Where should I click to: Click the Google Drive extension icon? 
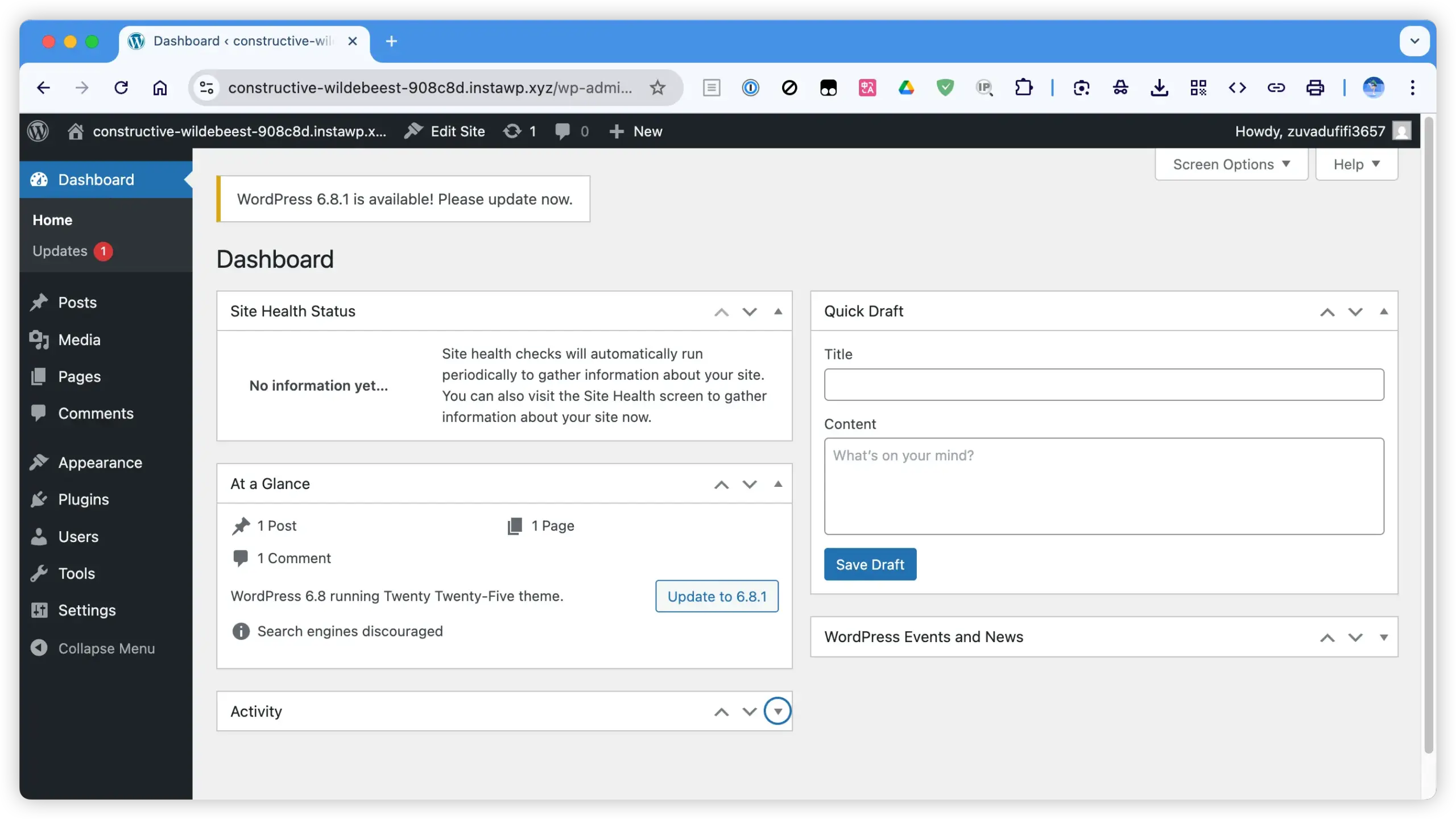tap(906, 88)
